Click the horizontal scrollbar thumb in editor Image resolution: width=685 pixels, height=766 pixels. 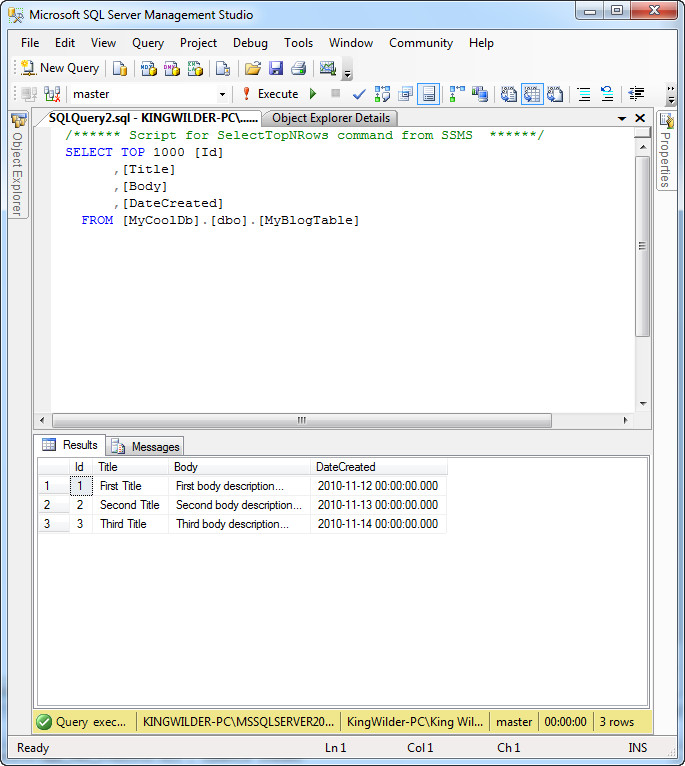pos(302,420)
